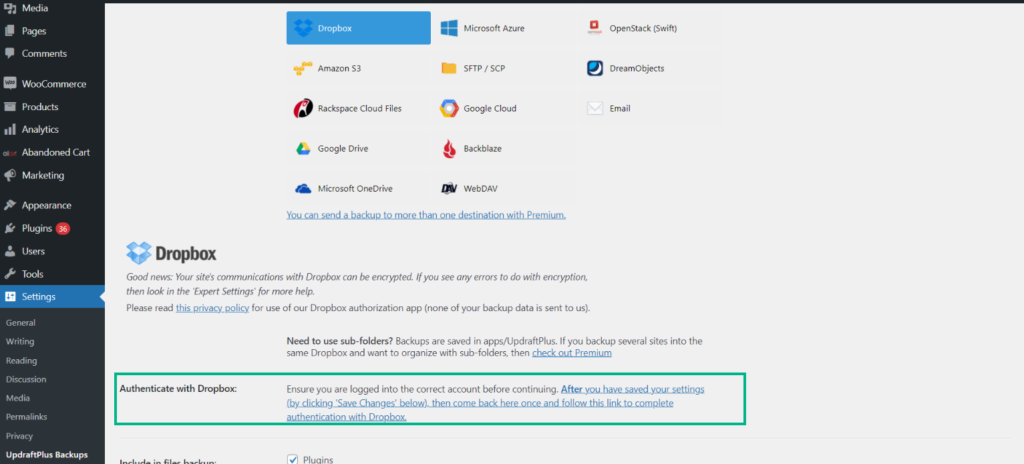The width and height of the screenshot is (1024, 464).
Task: Open the Appearance menu
Action: [x=52, y=205]
